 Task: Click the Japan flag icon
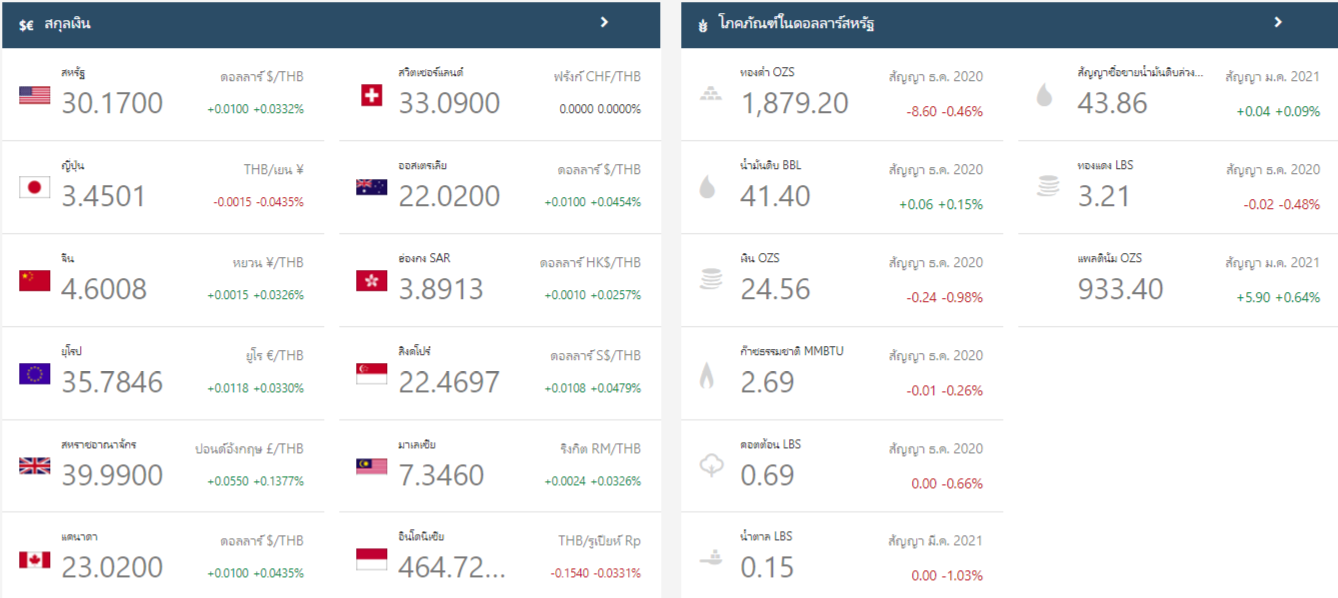coord(34,187)
